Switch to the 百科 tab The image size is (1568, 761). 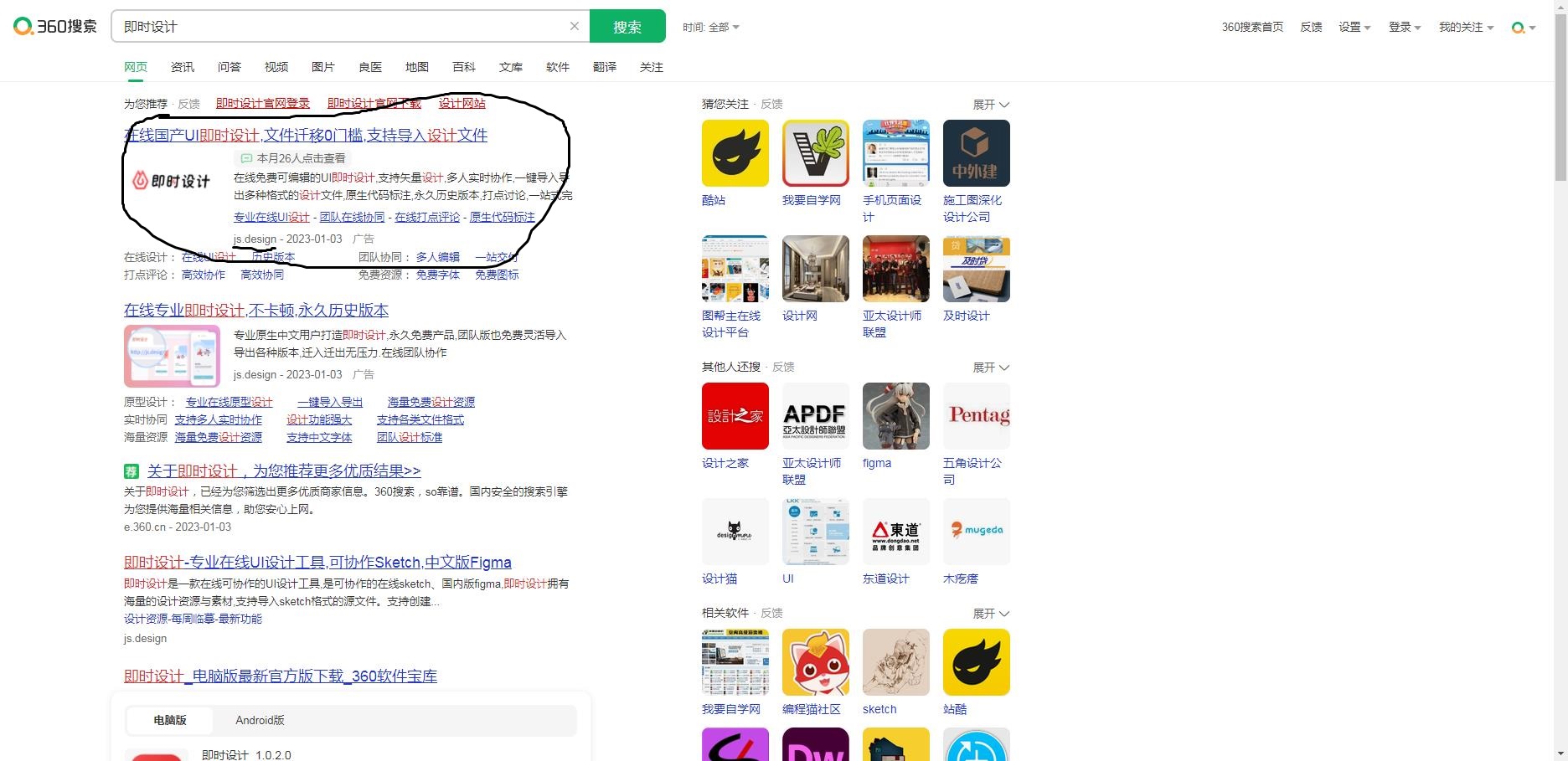(x=464, y=67)
